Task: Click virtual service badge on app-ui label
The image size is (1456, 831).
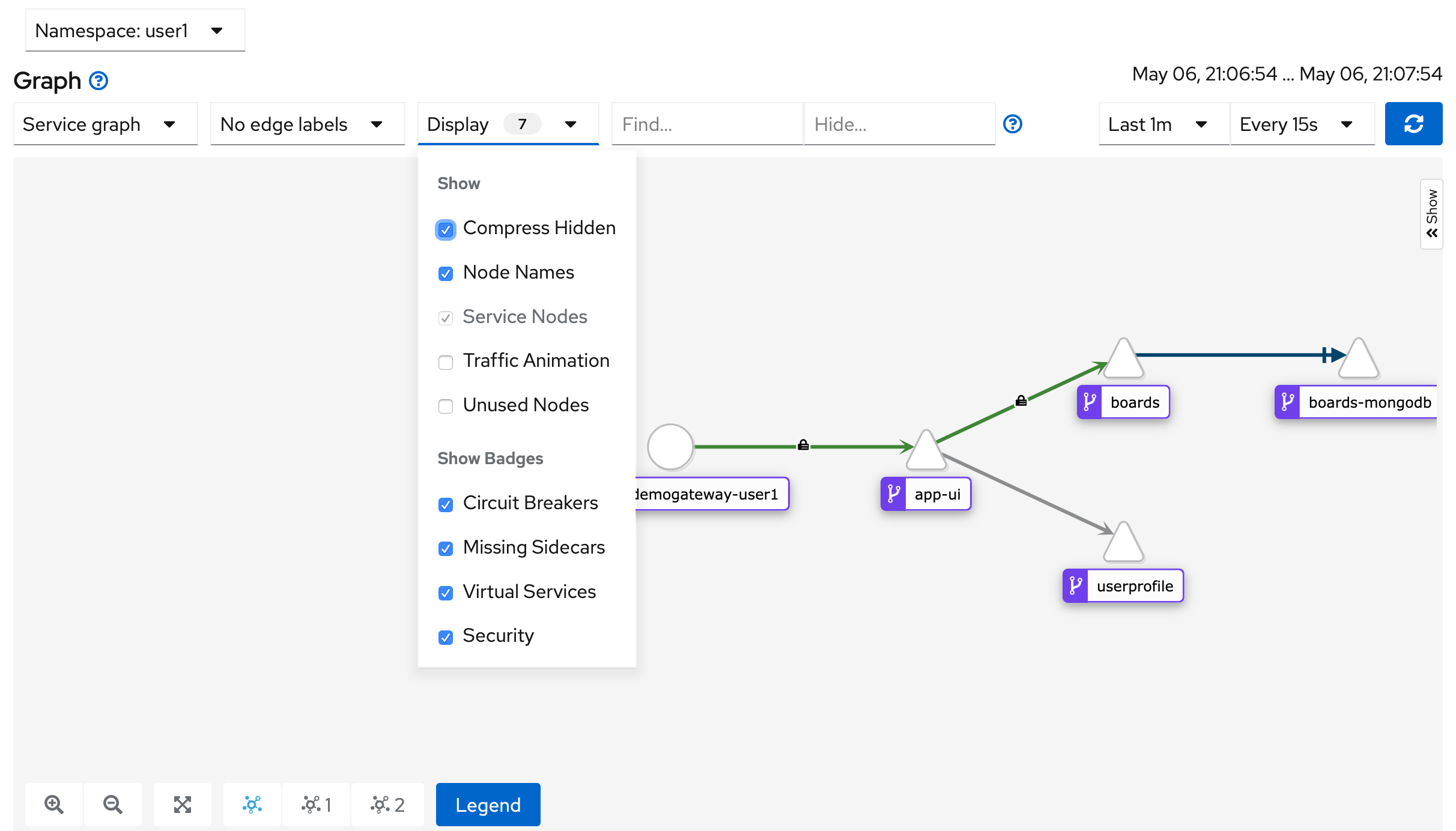Action: point(893,494)
